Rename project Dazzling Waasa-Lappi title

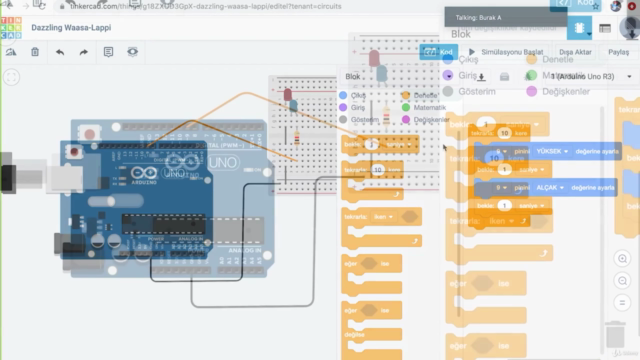(71, 28)
